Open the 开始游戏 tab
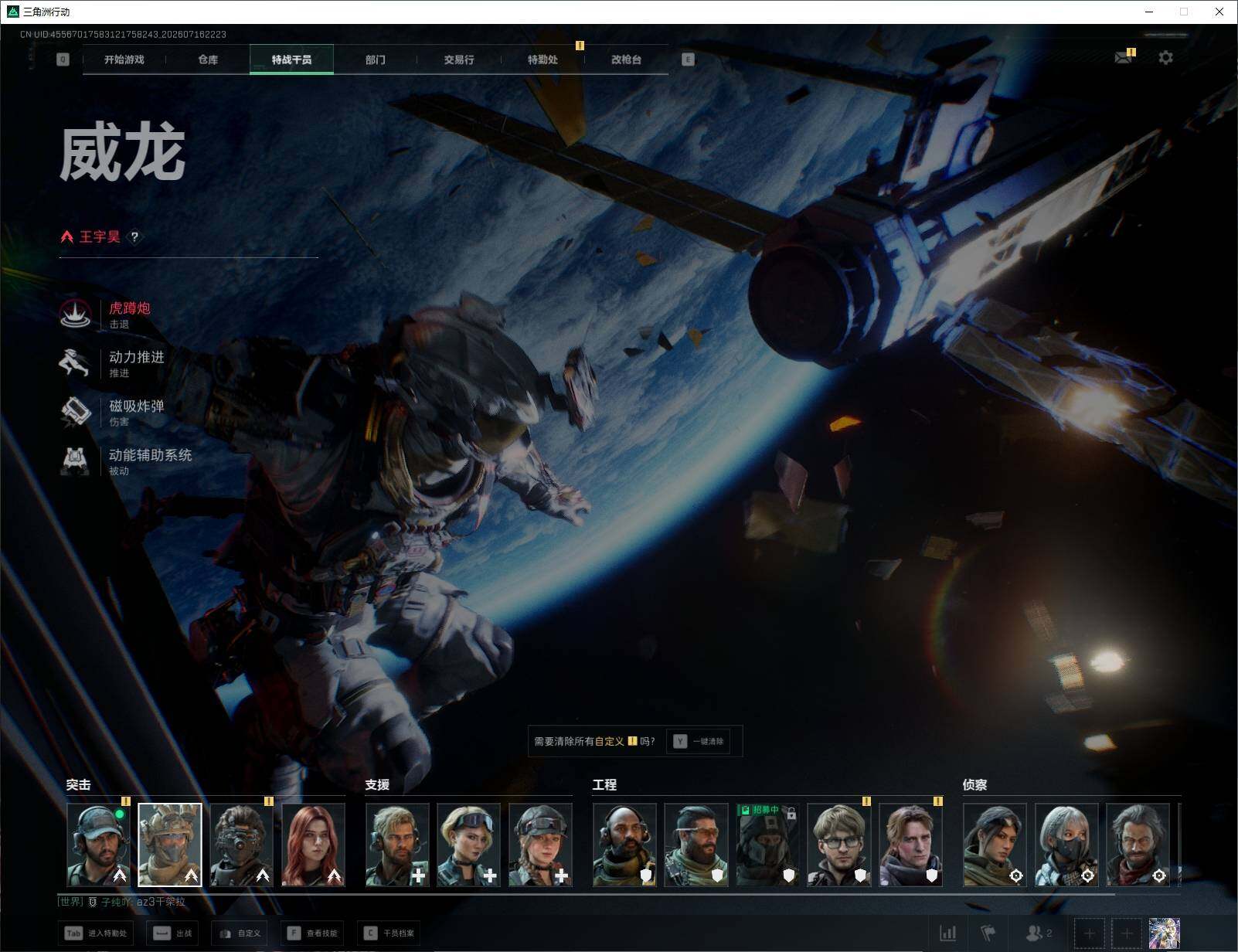 [x=124, y=59]
